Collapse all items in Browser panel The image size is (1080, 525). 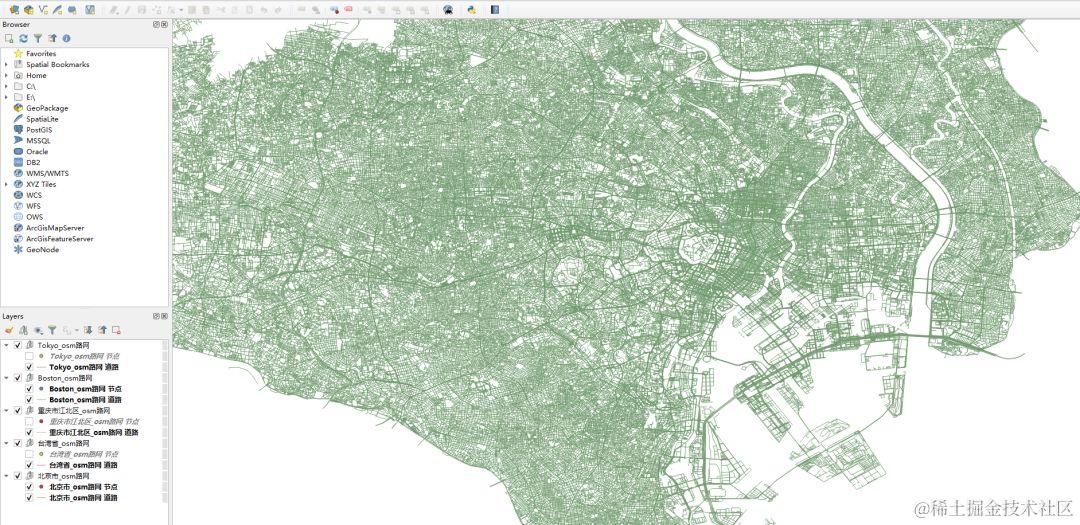coord(52,39)
